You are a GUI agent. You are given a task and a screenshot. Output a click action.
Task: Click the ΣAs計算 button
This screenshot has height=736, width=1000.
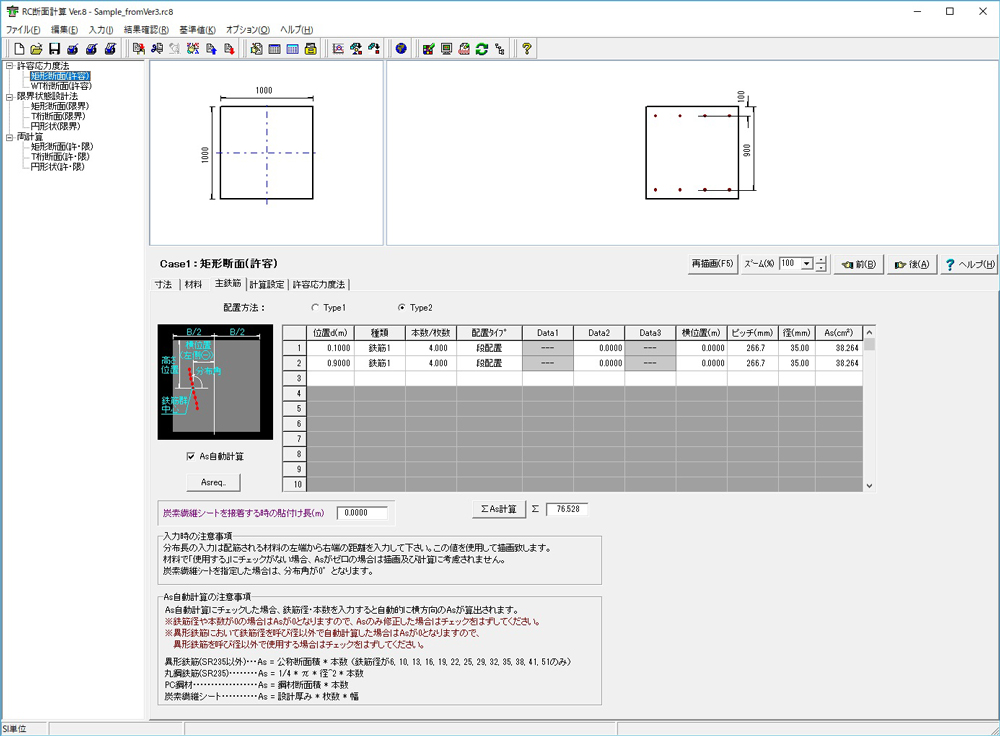(x=499, y=509)
